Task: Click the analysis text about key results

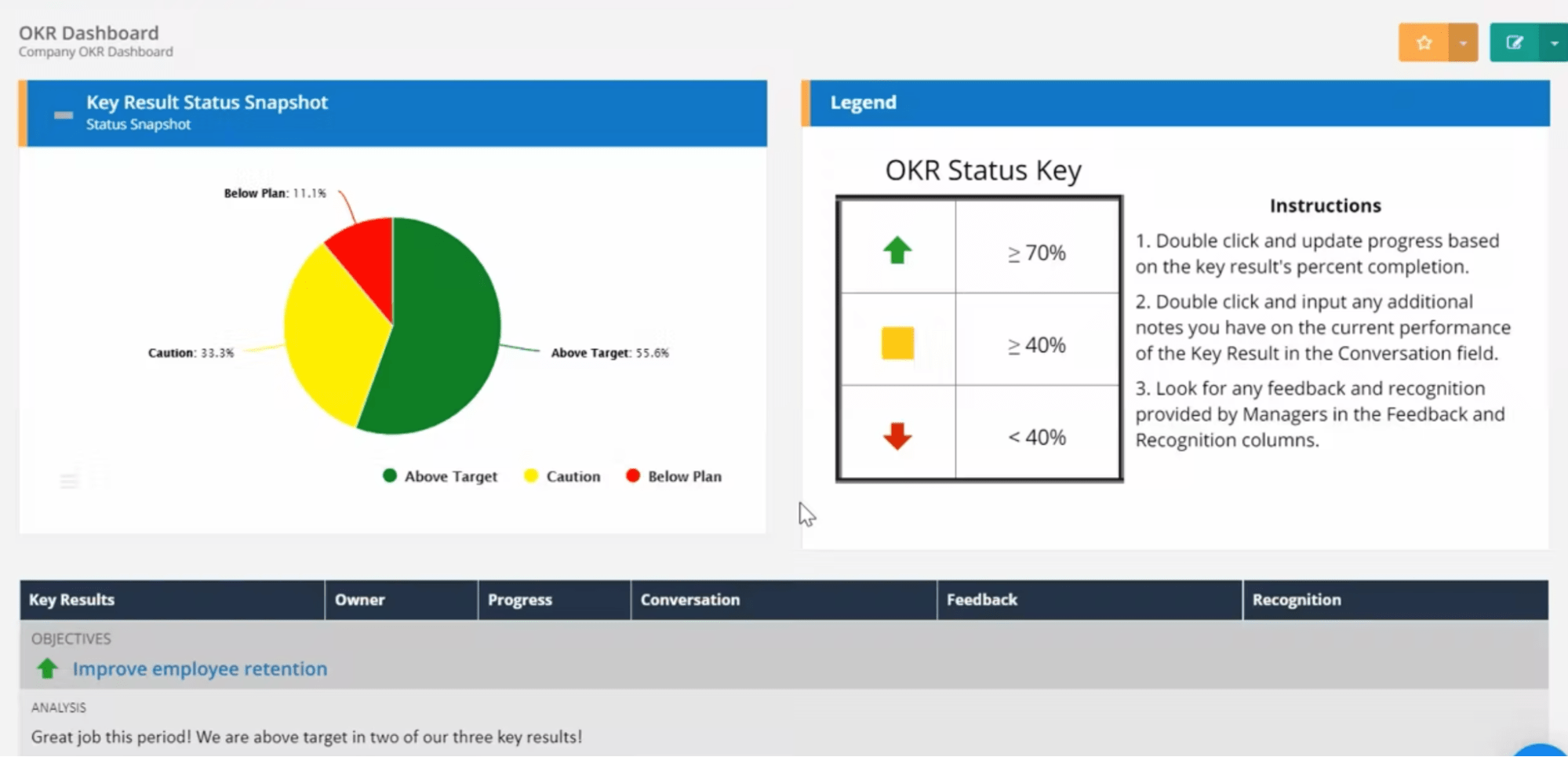Action: pos(306,737)
